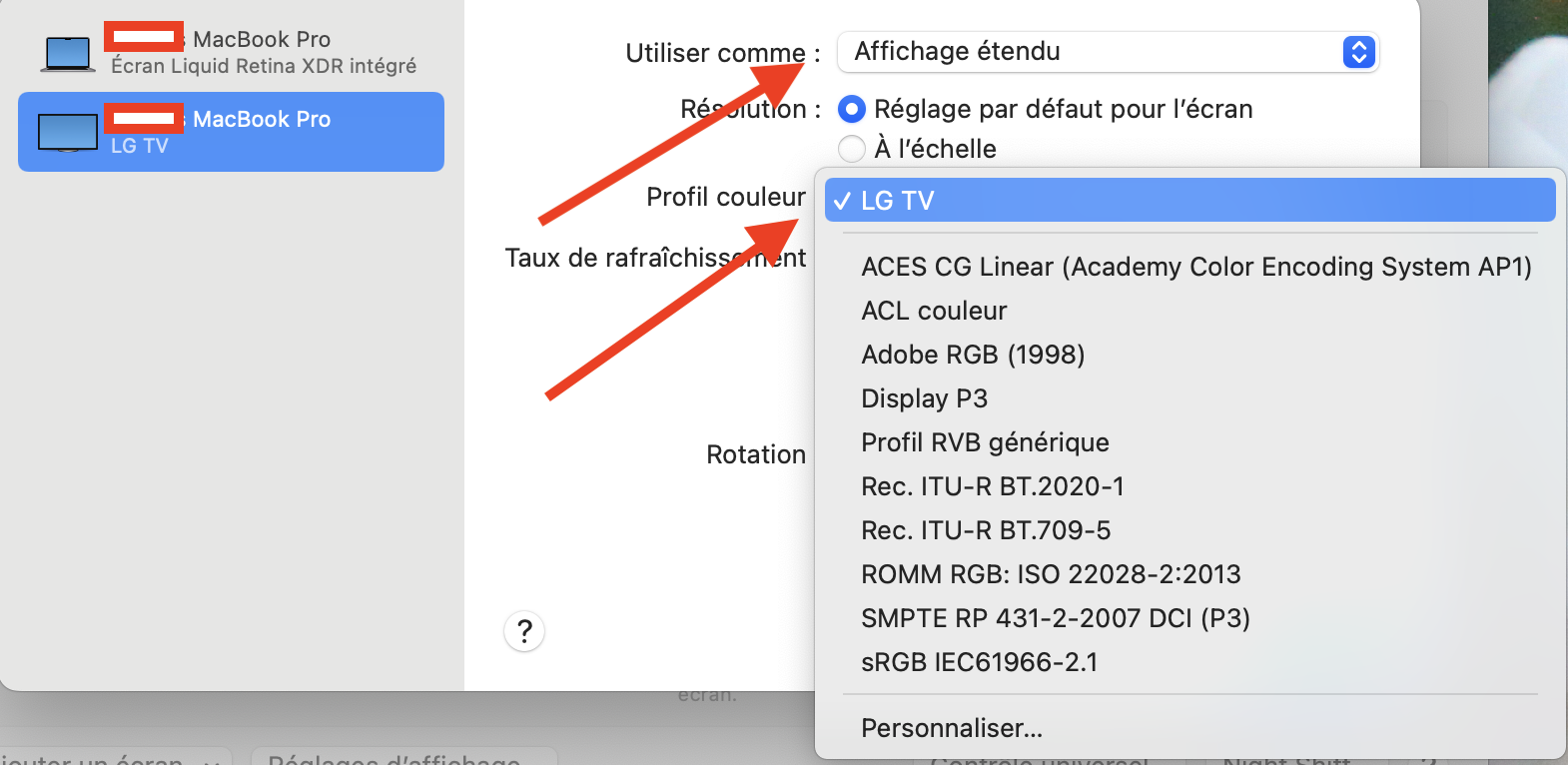The height and width of the screenshot is (765, 1568).
Task: Select the Display P3 profile
Action: (x=924, y=398)
